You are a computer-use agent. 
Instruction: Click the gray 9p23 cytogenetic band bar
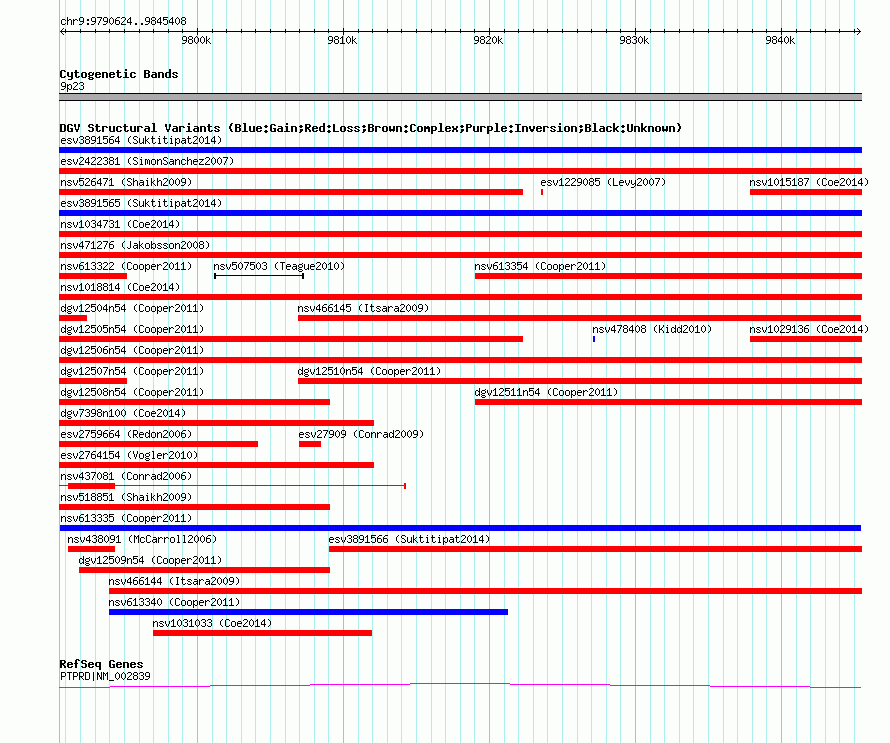coord(460,97)
